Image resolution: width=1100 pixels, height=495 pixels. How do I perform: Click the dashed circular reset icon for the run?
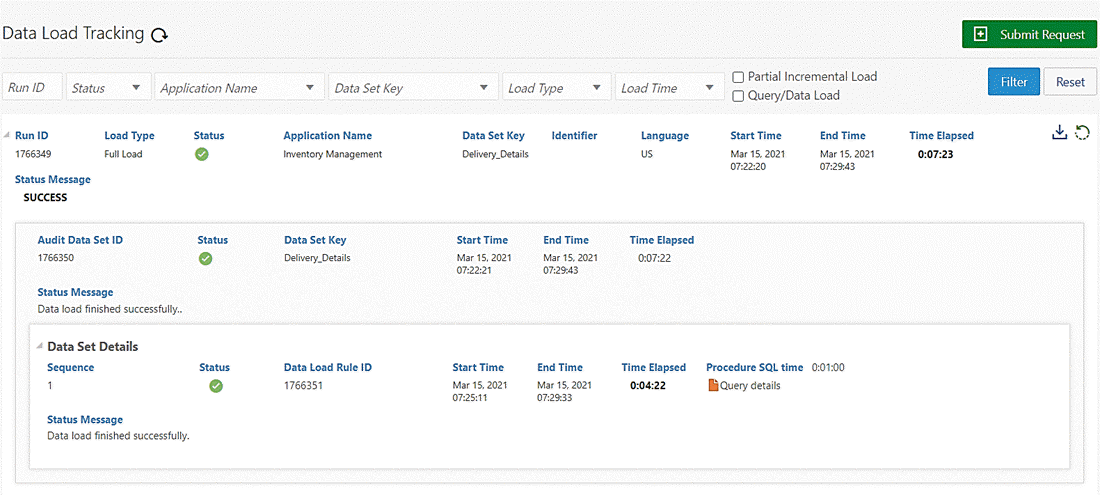click(x=1082, y=132)
